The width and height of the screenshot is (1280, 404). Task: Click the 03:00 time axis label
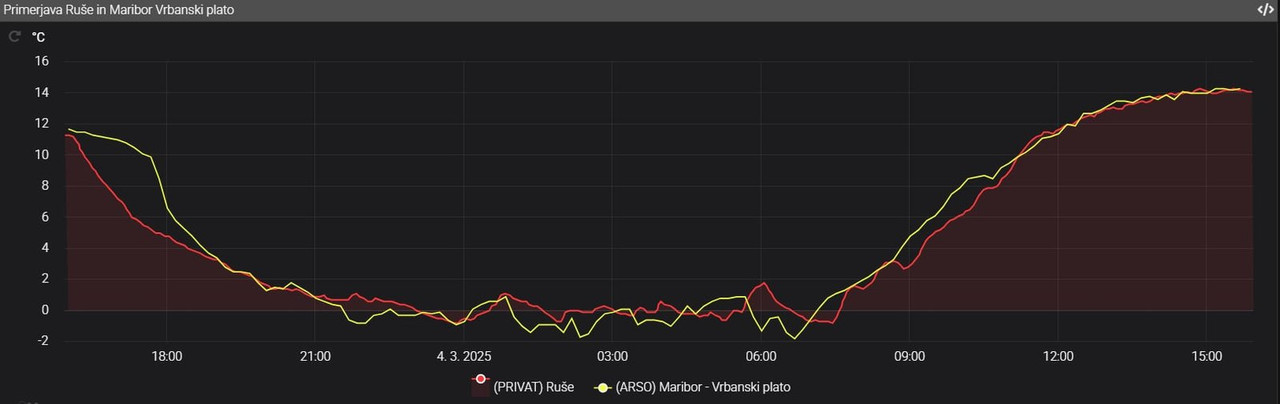point(612,356)
